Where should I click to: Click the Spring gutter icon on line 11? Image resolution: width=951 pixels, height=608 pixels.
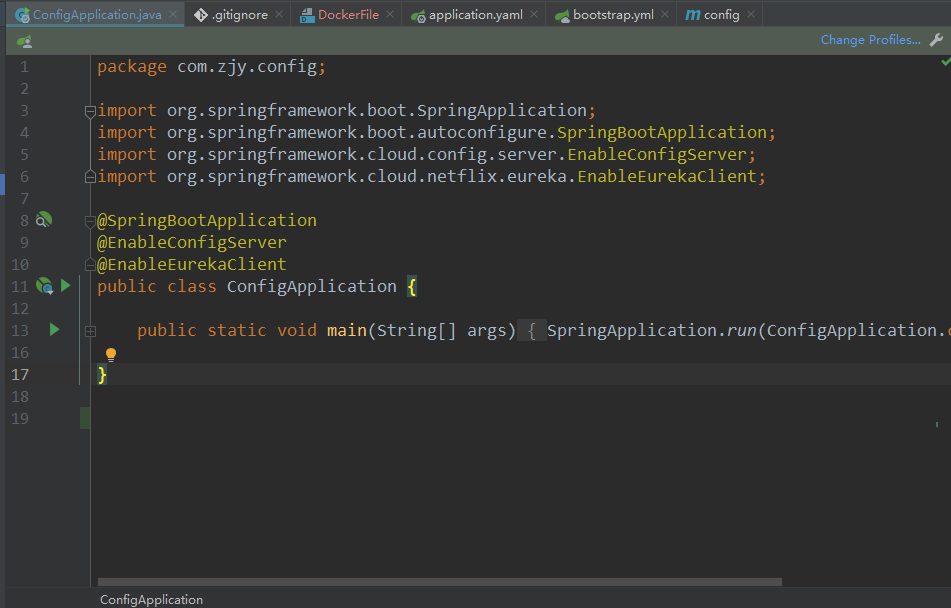(x=45, y=285)
